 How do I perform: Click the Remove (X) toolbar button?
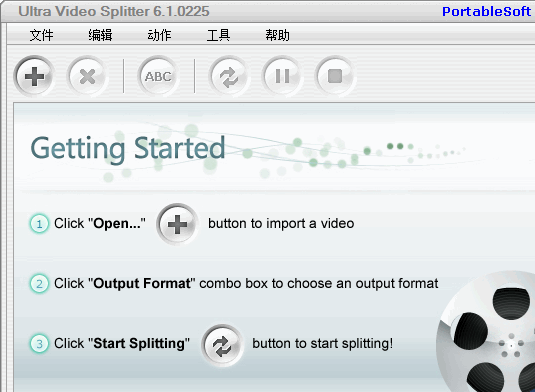click(87, 76)
